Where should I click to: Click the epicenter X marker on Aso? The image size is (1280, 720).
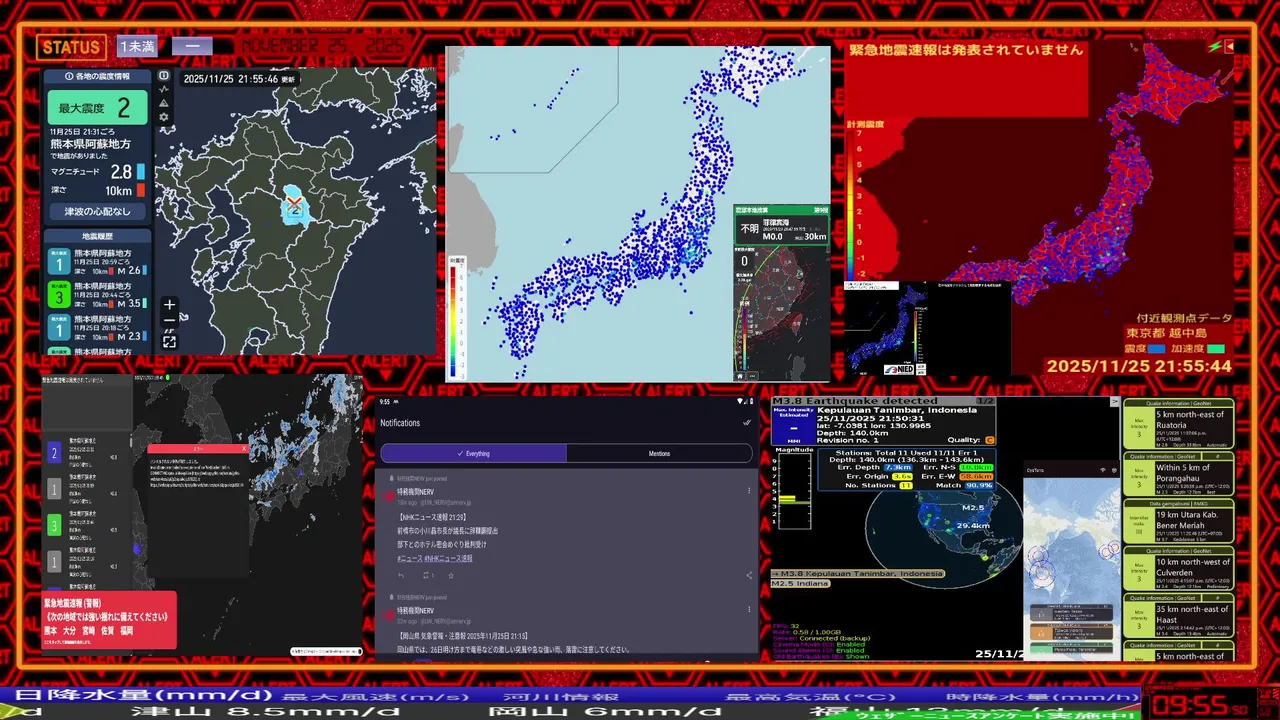pos(294,204)
